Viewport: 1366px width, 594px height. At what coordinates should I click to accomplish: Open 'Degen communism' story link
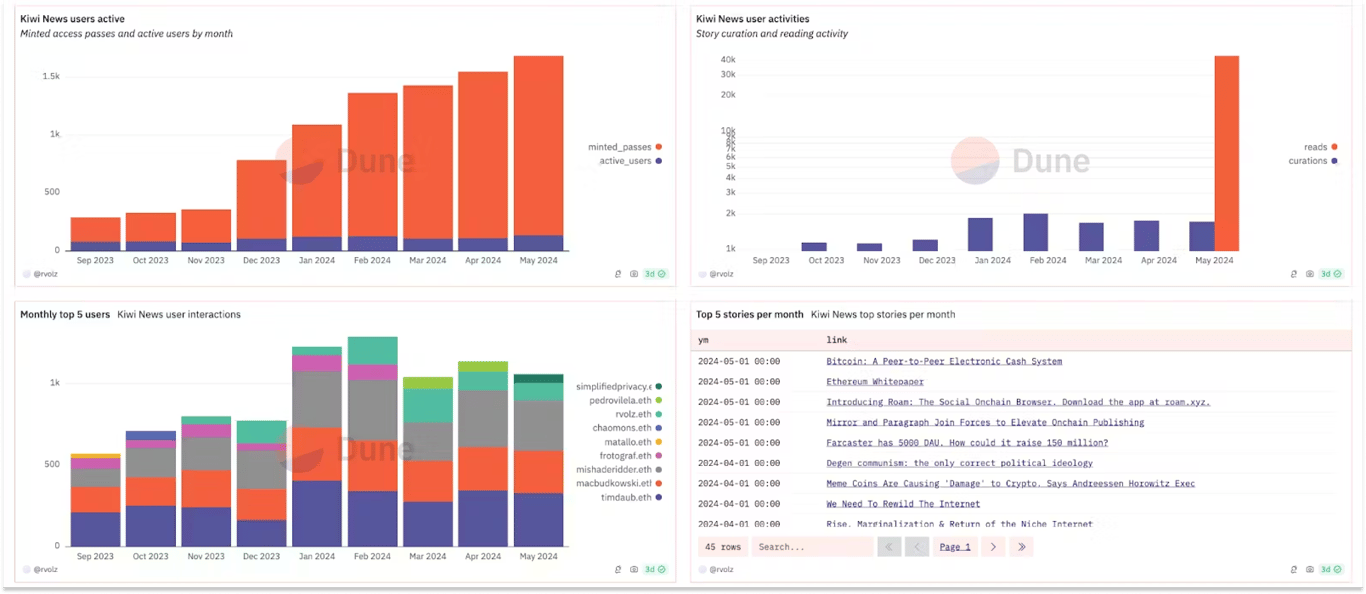(x=959, y=463)
